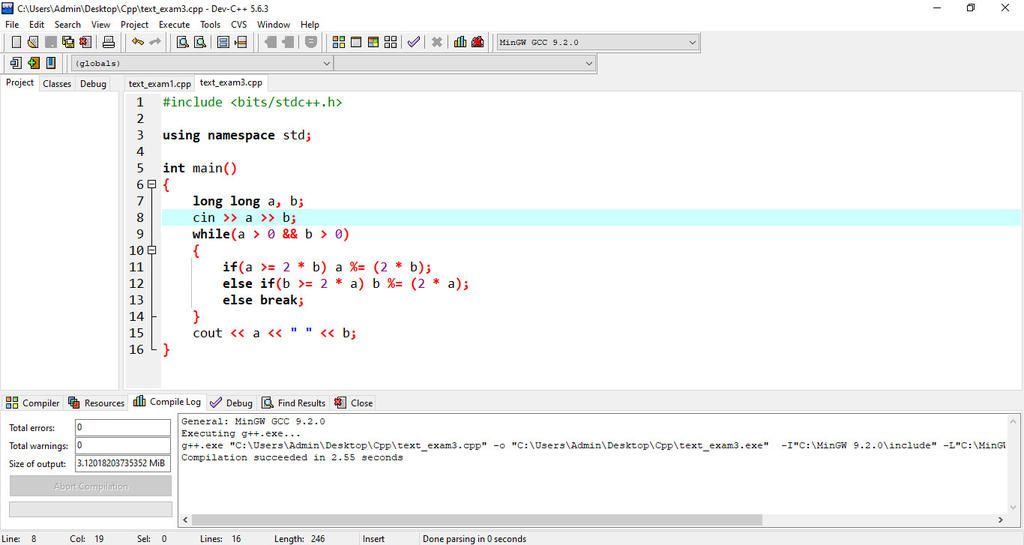Open the Replace tool in toolbar
The image size is (1024, 545).
200,42
